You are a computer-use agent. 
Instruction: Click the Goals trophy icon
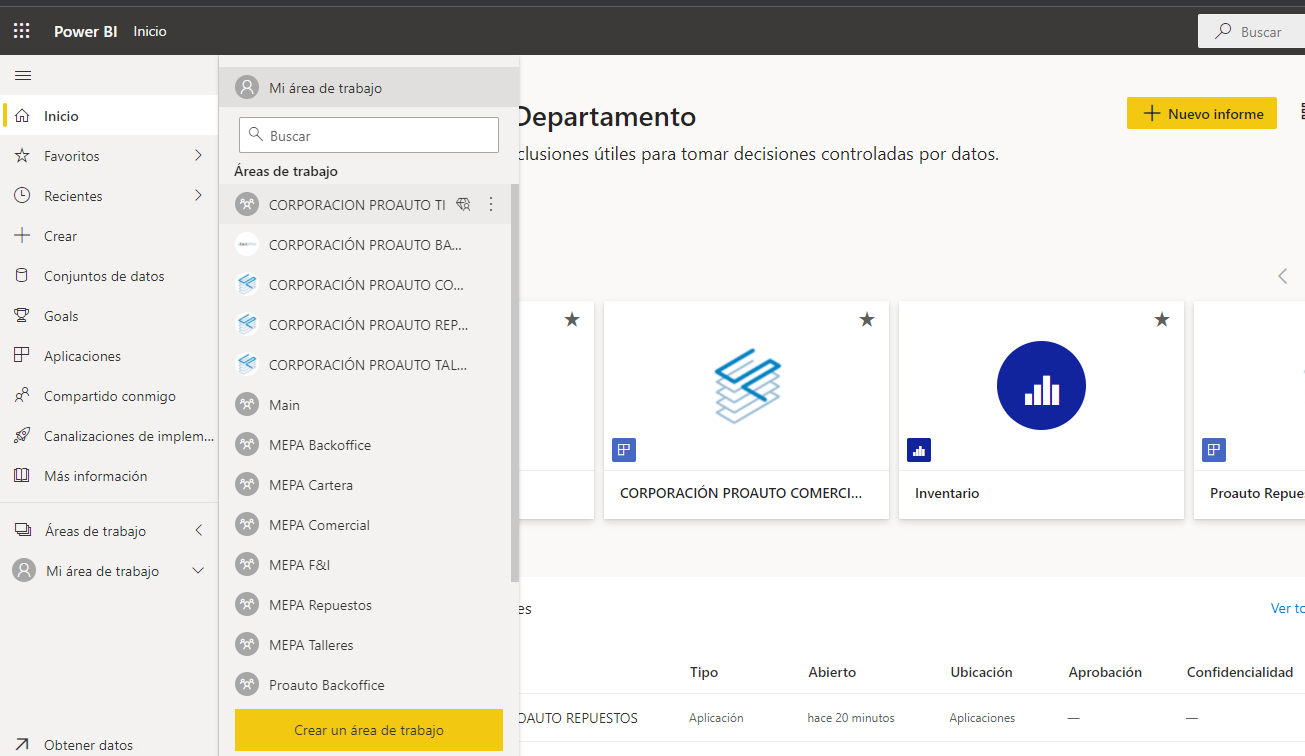coord(22,316)
